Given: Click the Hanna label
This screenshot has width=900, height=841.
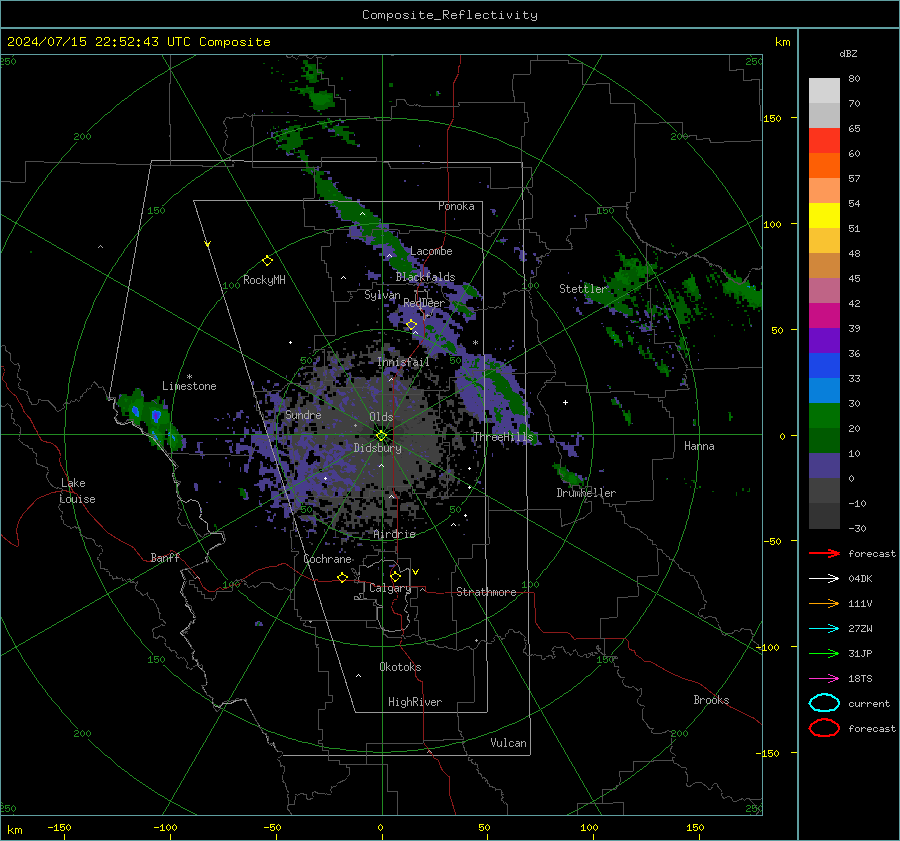Looking at the screenshot, I should 699,446.
